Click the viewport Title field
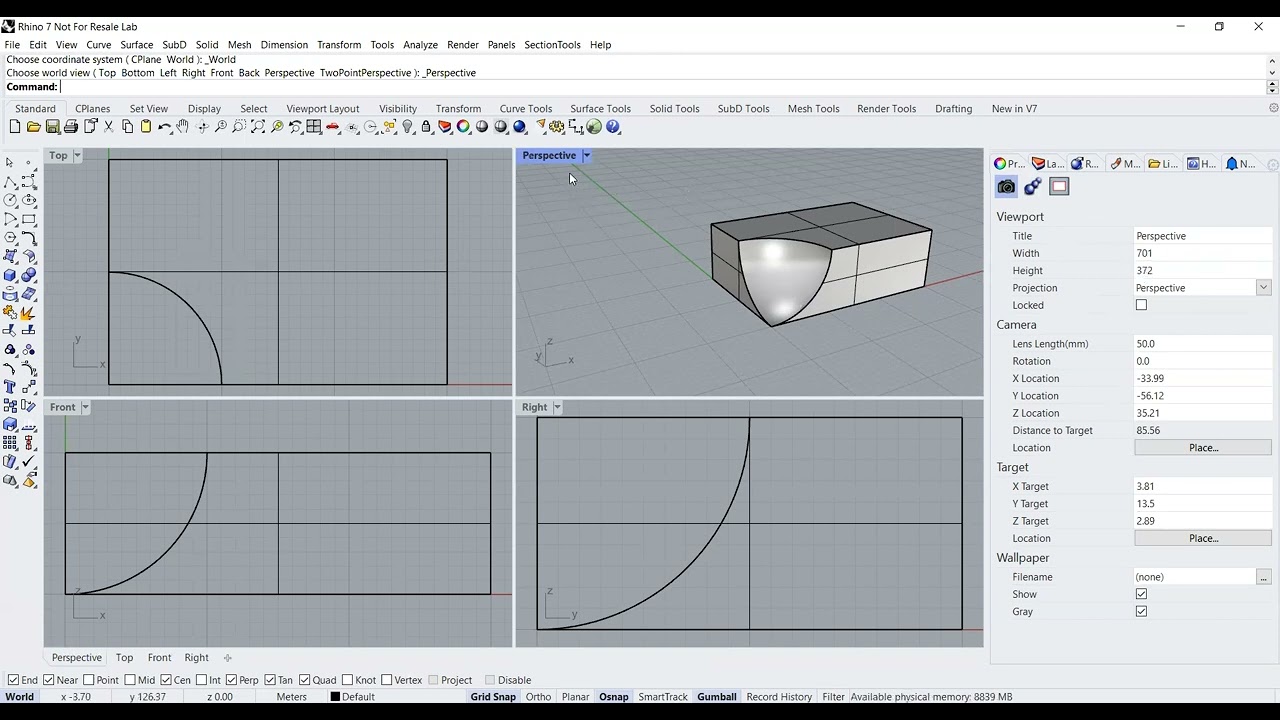Viewport: 1280px width, 720px height. pos(1203,236)
